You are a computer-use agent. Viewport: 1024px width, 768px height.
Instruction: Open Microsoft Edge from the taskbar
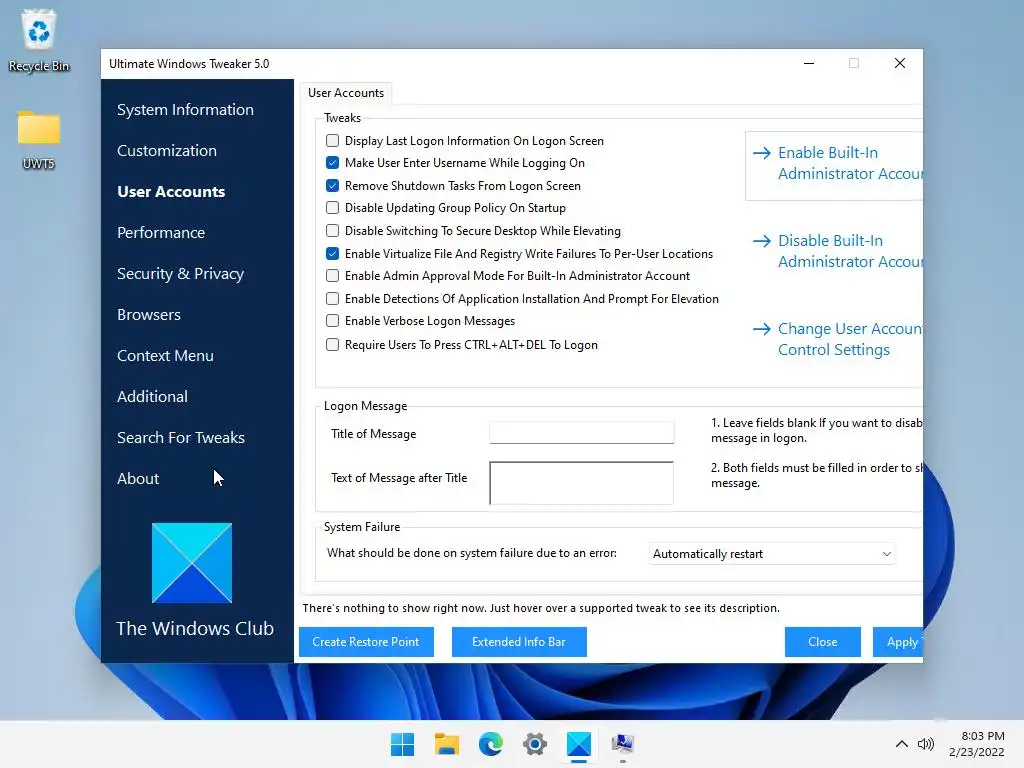[x=490, y=744]
